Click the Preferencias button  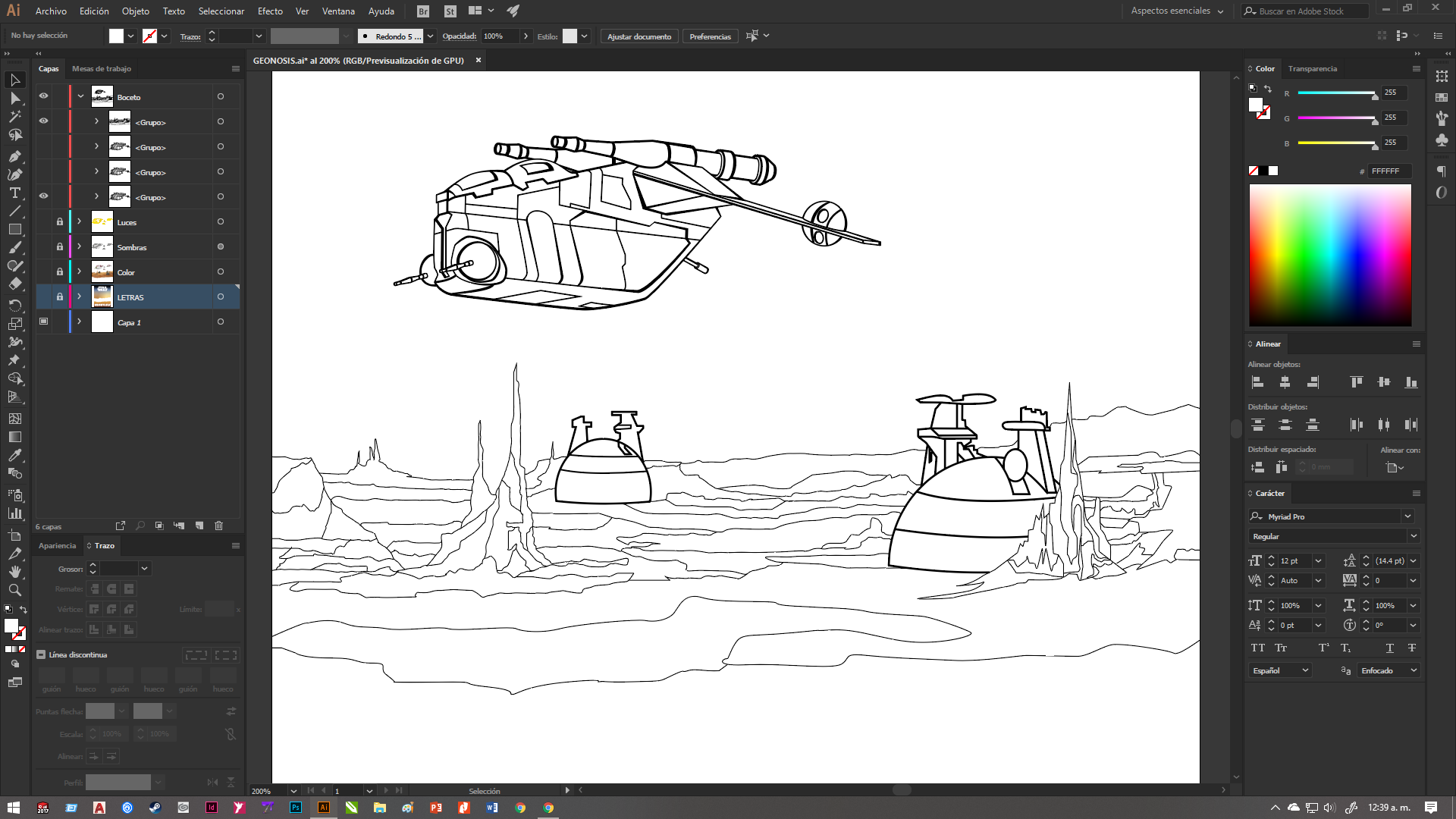pos(710,36)
